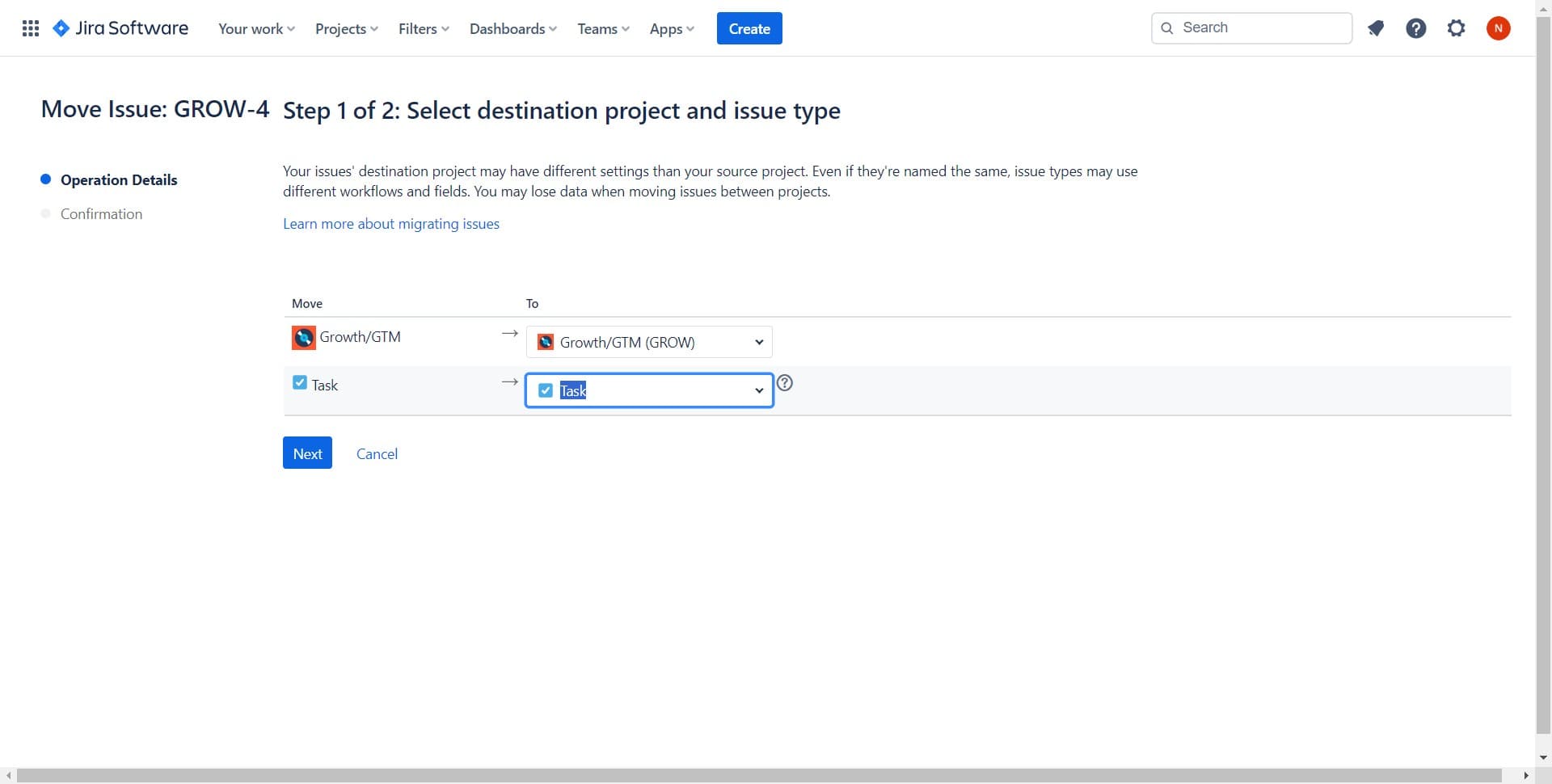The height and width of the screenshot is (784, 1552).
Task: Open Jira help with the question mark icon
Action: point(1416,27)
